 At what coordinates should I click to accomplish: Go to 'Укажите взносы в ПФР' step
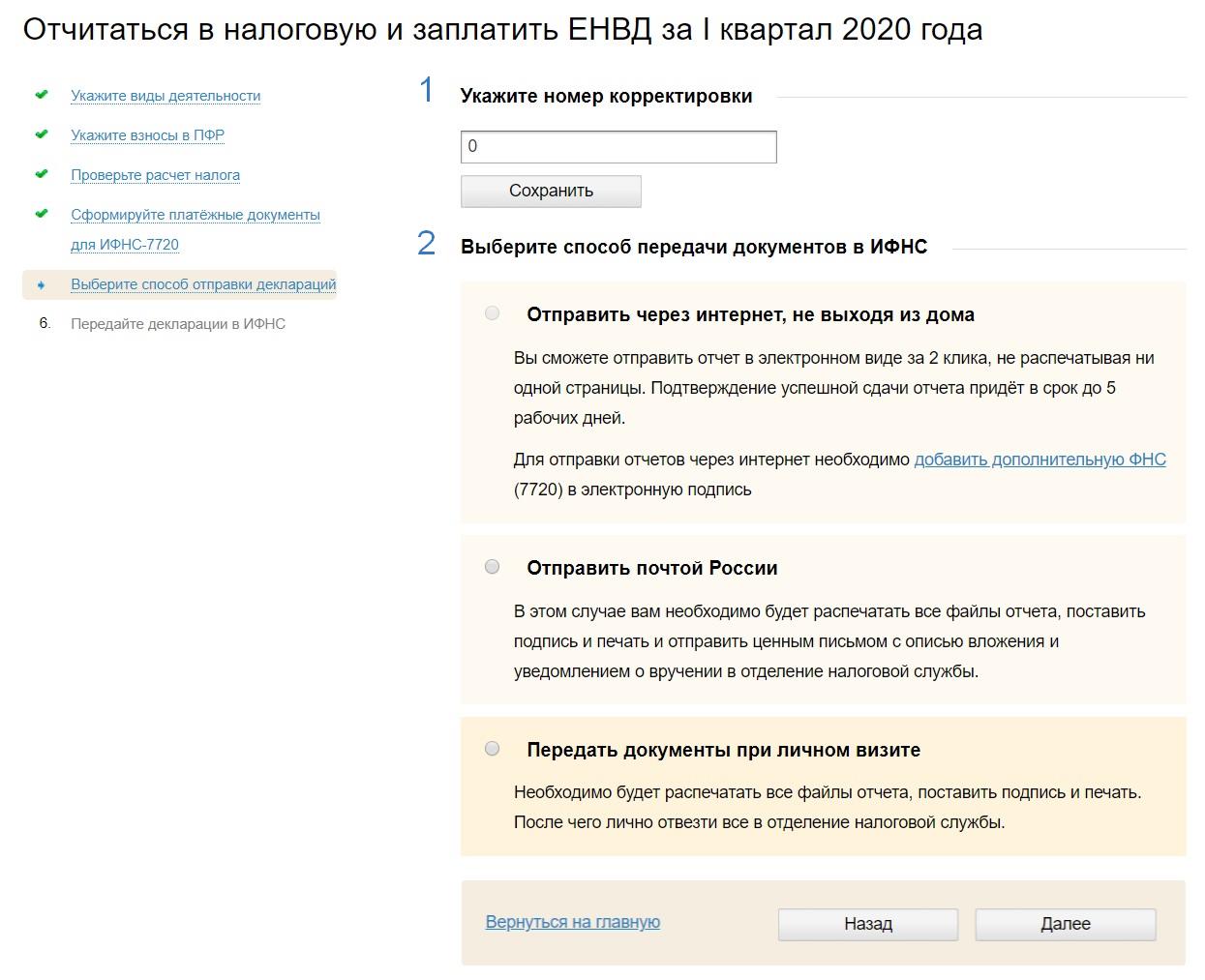pyautogui.click(x=147, y=135)
